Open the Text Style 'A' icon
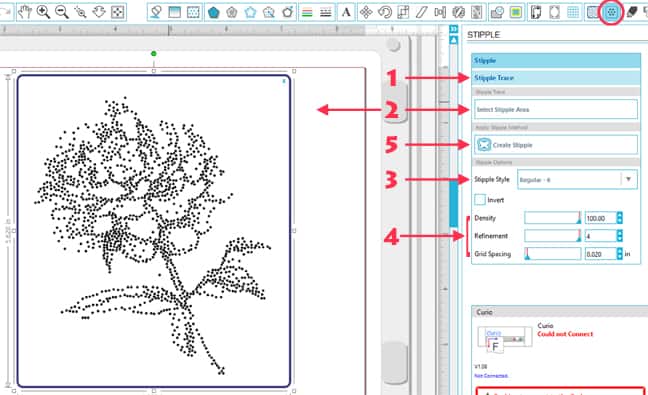648x395 pixels. pyautogui.click(x=346, y=12)
